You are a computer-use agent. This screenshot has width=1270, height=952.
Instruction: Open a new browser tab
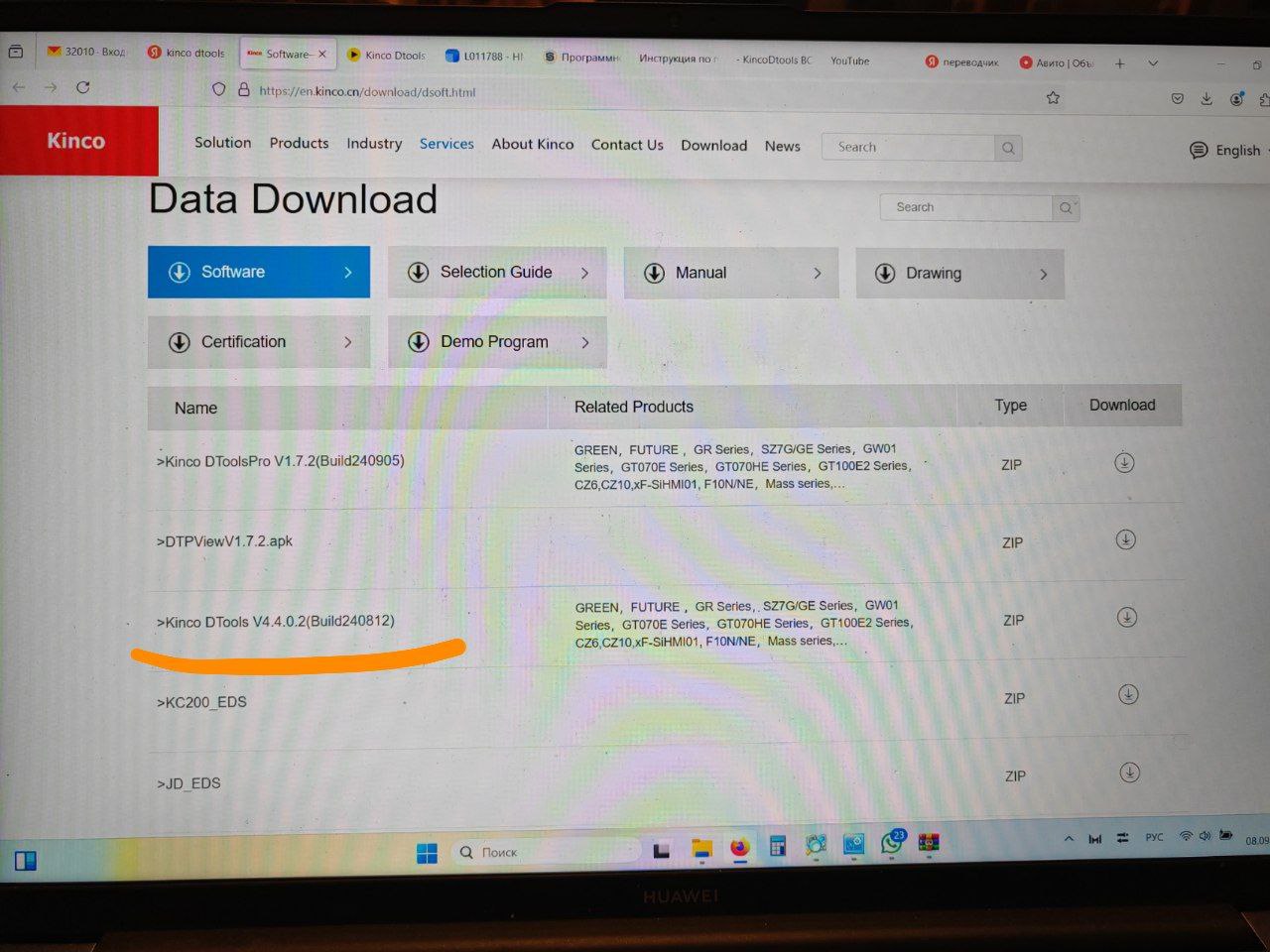coord(1119,63)
